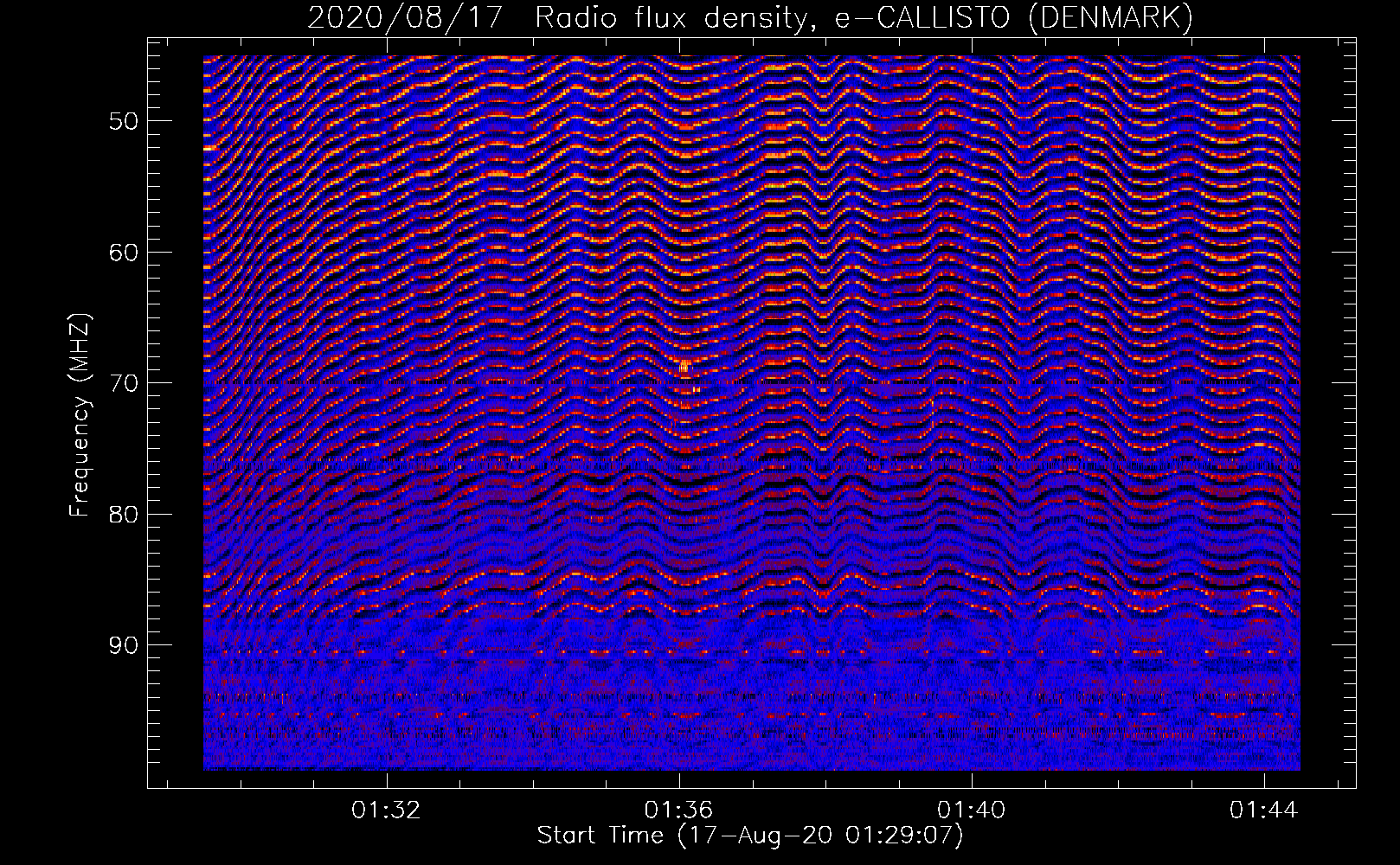Click the plot title "2020/08/17 Radio flux density, e-CALLISTO (DENMARK)"

pos(750,17)
